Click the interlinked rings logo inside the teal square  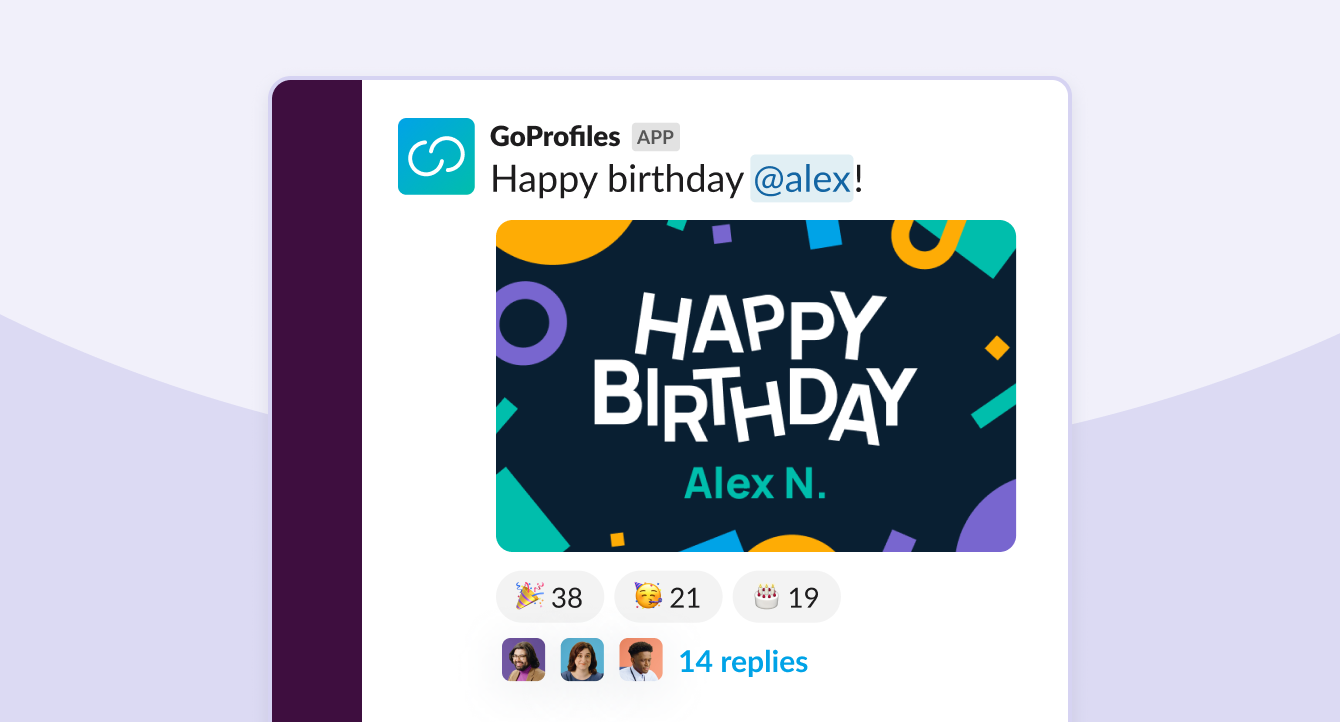pyautogui.click(x=436, y=156)
